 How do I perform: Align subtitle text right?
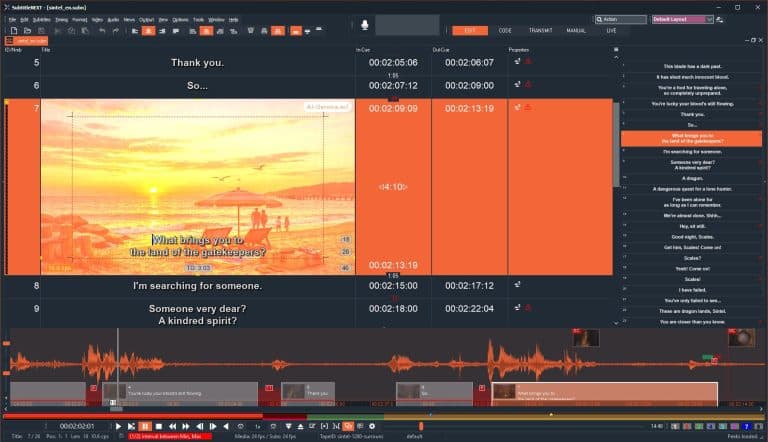[x=162, y=31]
